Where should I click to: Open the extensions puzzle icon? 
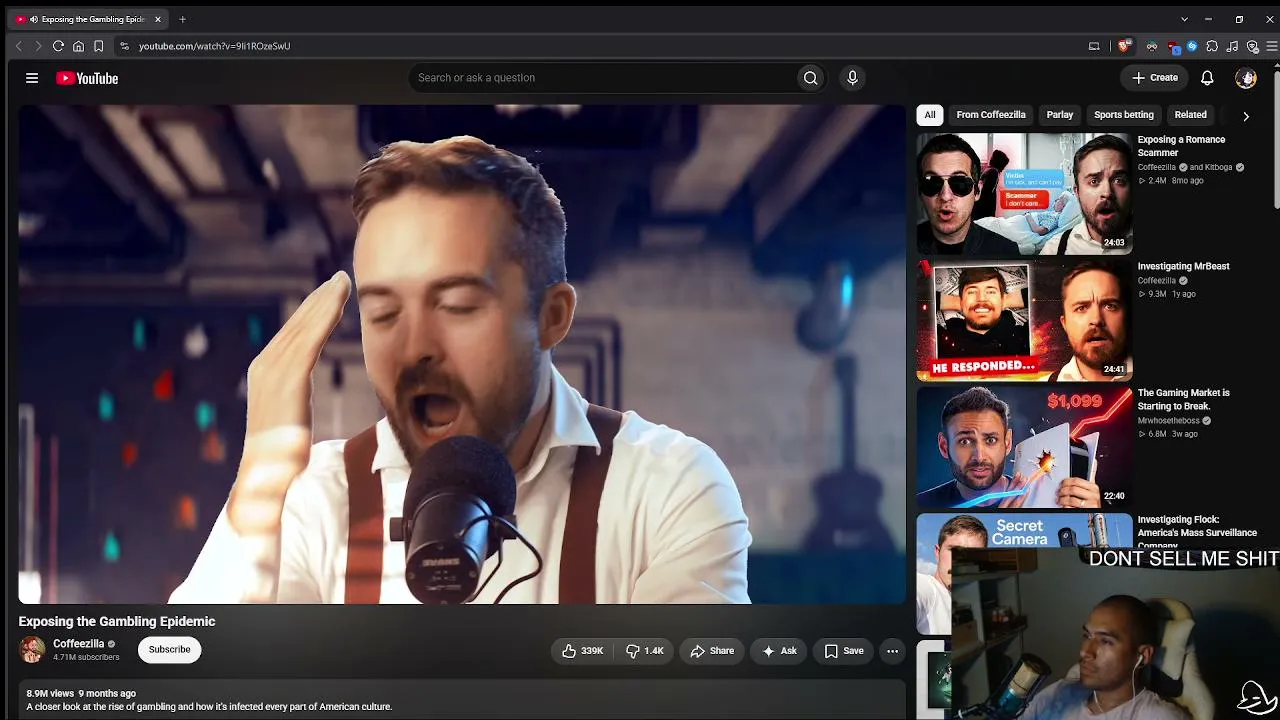[1212, 46]
